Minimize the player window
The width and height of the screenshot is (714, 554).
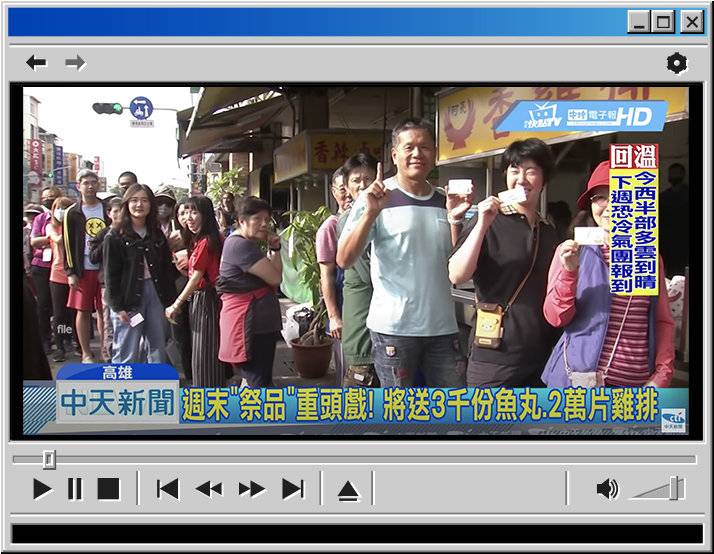click(639, 22)
